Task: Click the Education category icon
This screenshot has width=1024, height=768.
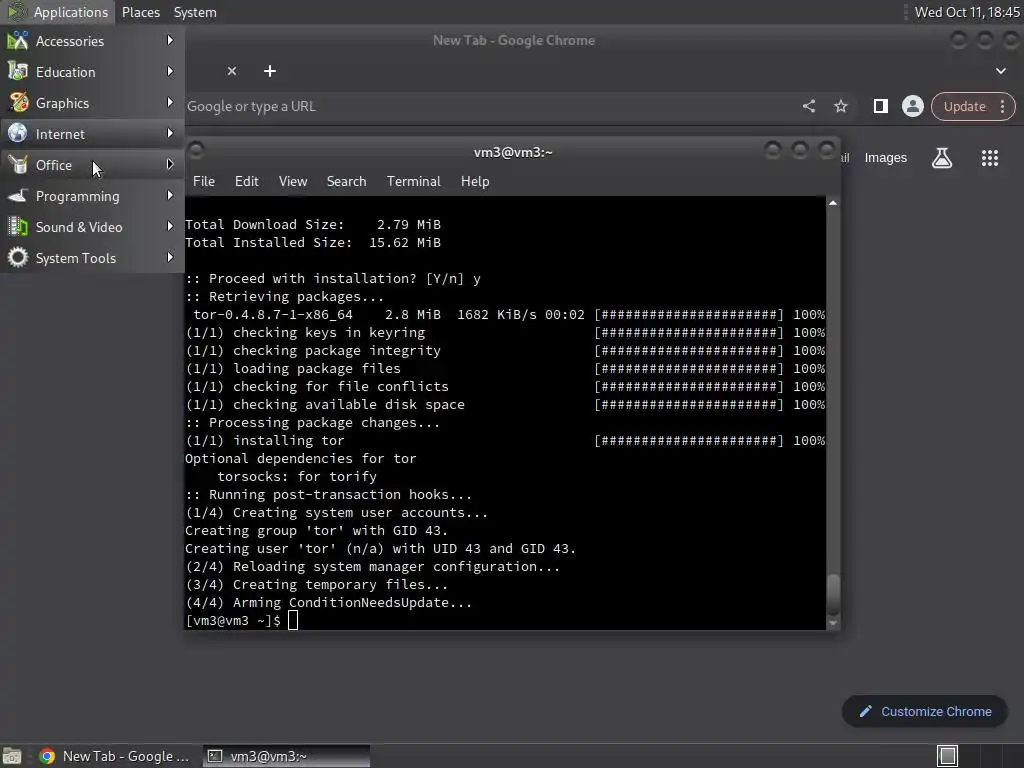Action: click(18, 71)
